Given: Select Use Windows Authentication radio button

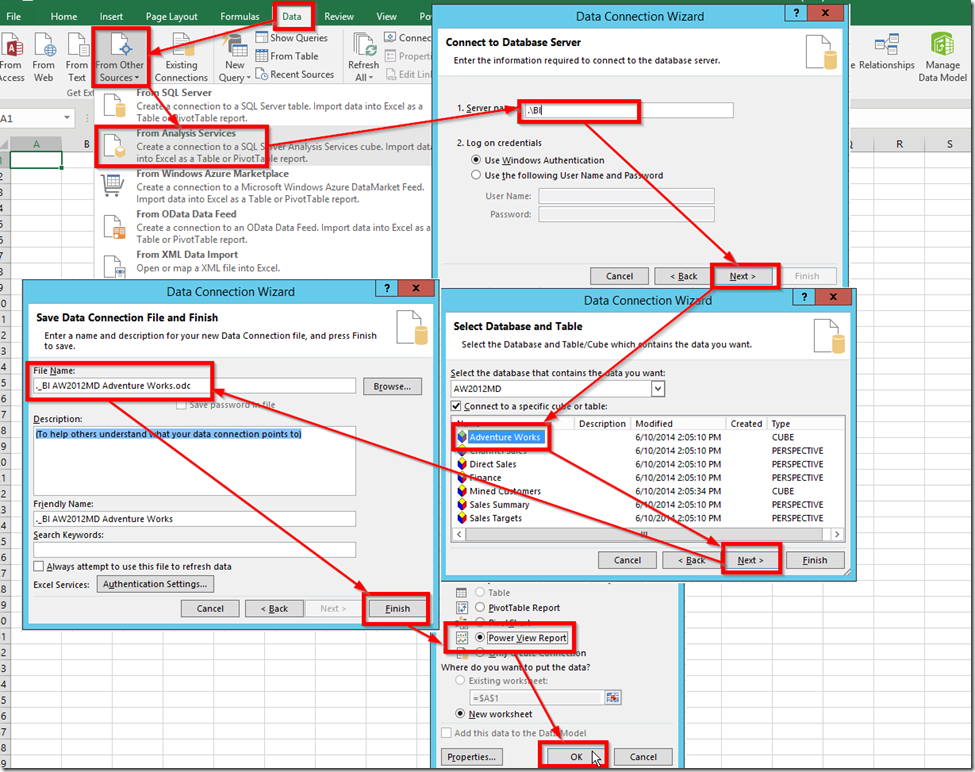Looking at the screenshot, I should coord(476,160).
